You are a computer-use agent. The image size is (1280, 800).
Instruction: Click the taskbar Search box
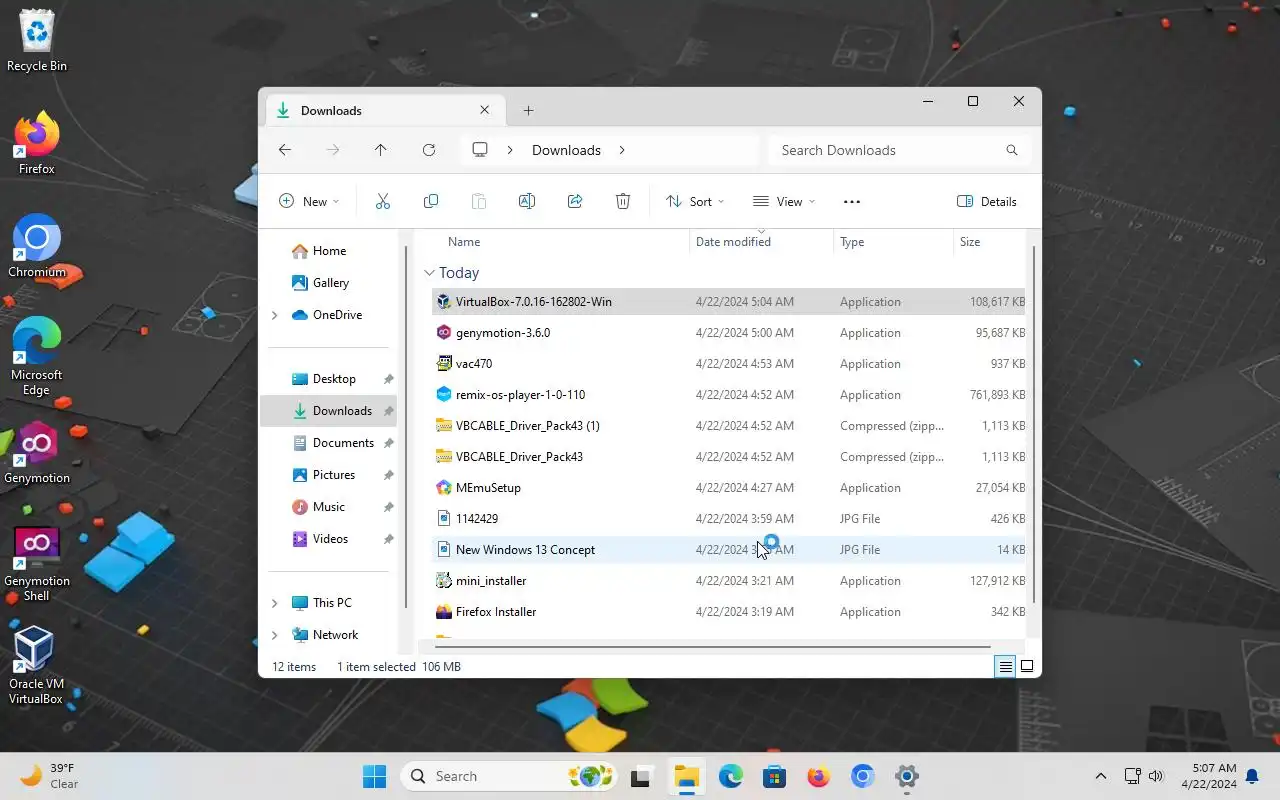coord(510,776)
